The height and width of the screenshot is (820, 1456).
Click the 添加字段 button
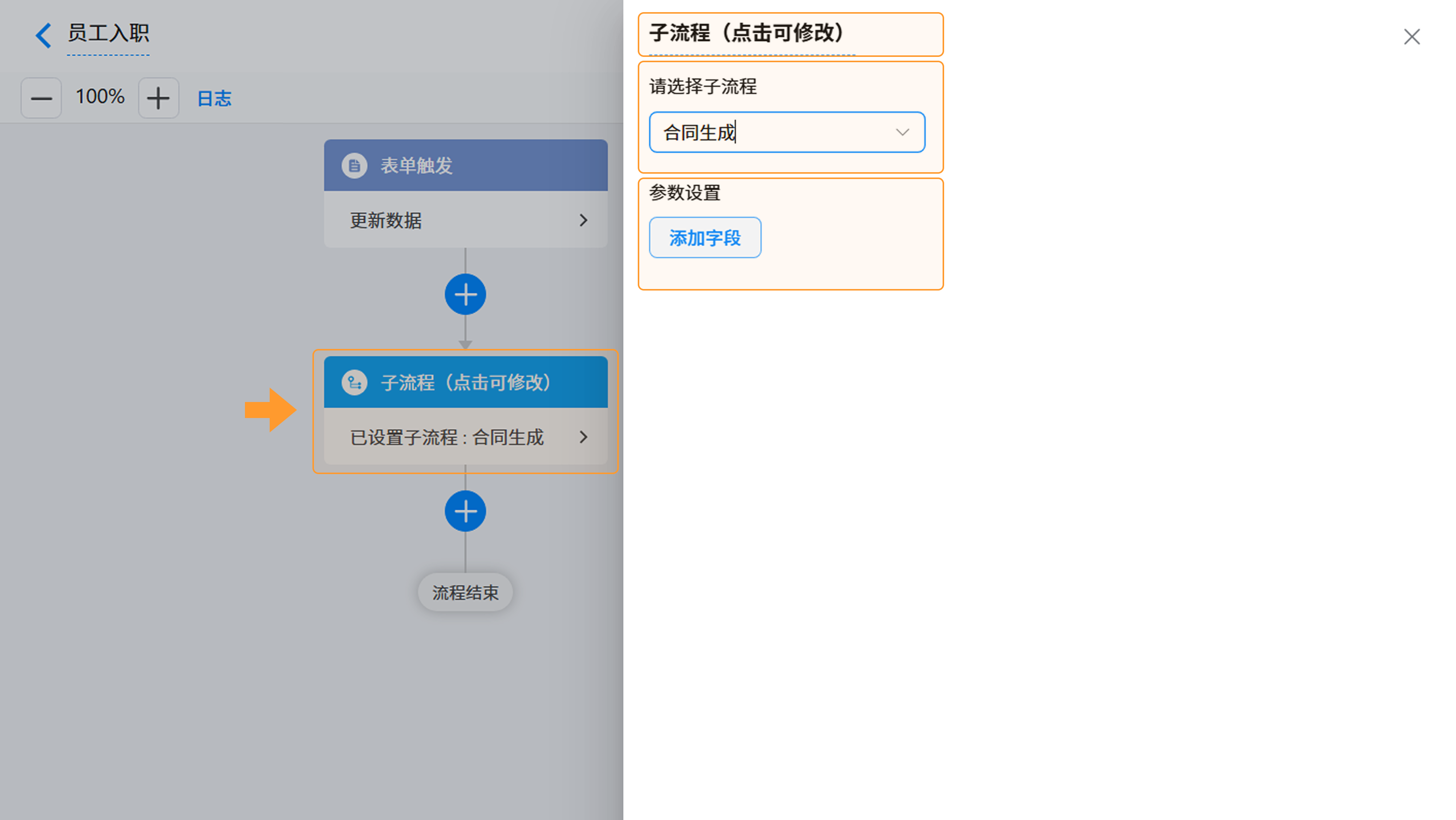point(705,237)
